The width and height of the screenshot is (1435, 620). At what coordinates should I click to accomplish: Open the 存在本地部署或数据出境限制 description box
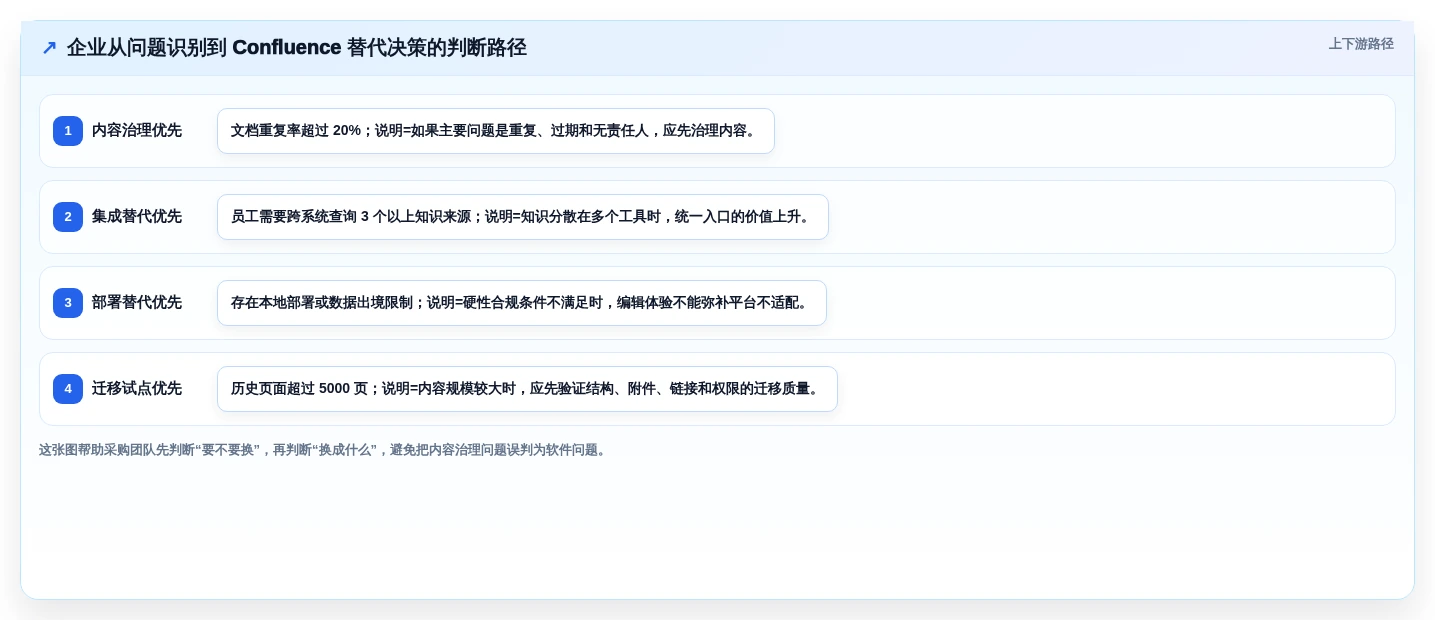point(522,303)
